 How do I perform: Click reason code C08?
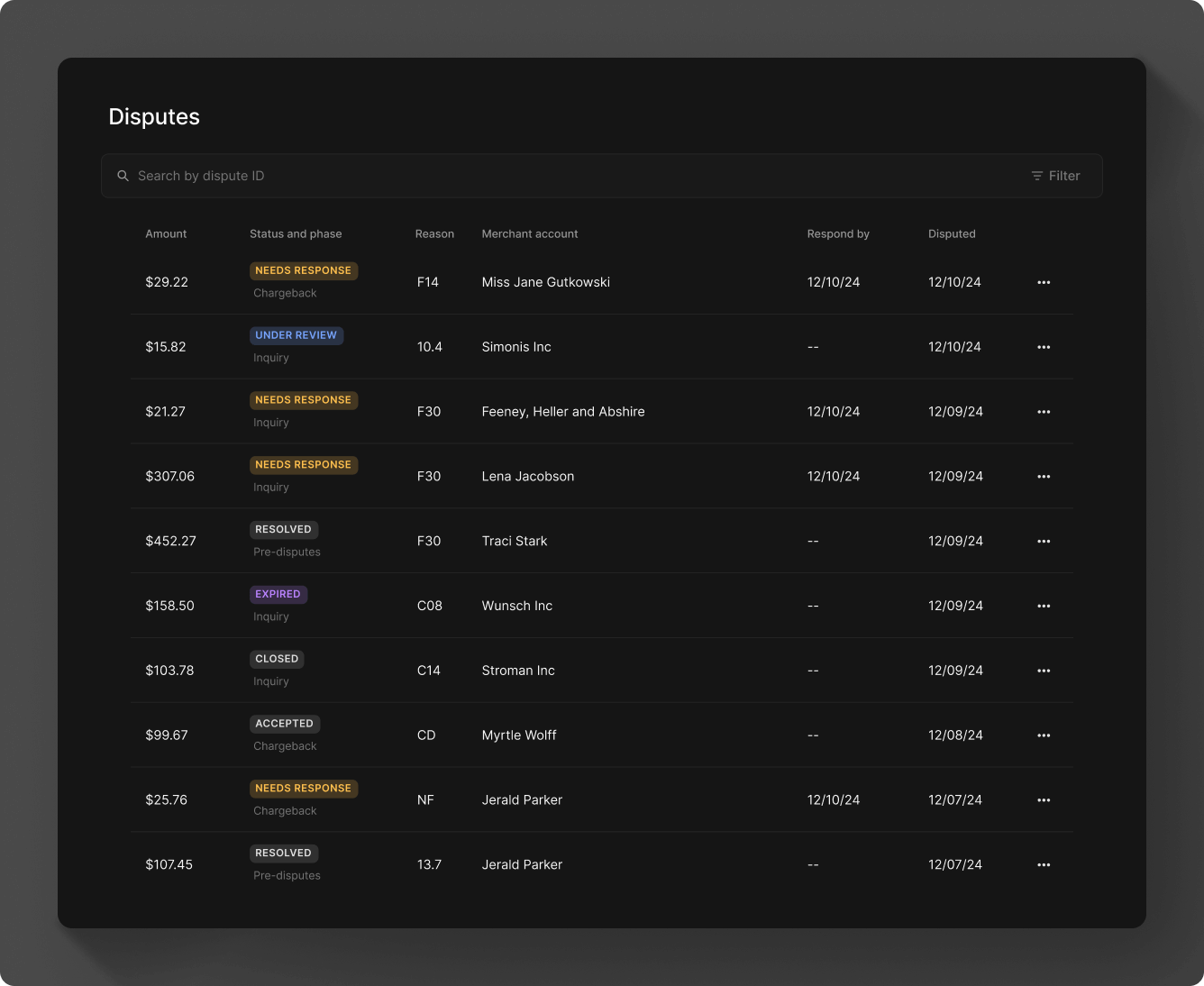pyautogui.click(x=430, y=606)
